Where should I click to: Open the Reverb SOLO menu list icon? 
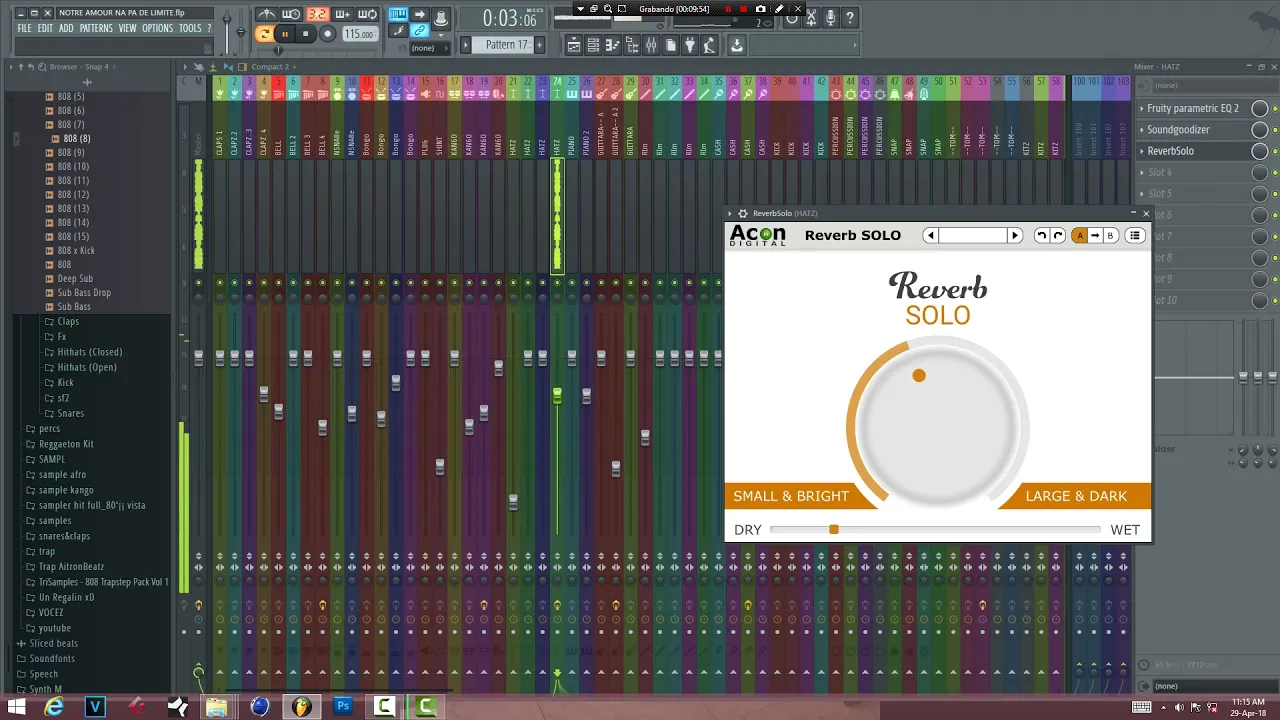(1135, 235)
